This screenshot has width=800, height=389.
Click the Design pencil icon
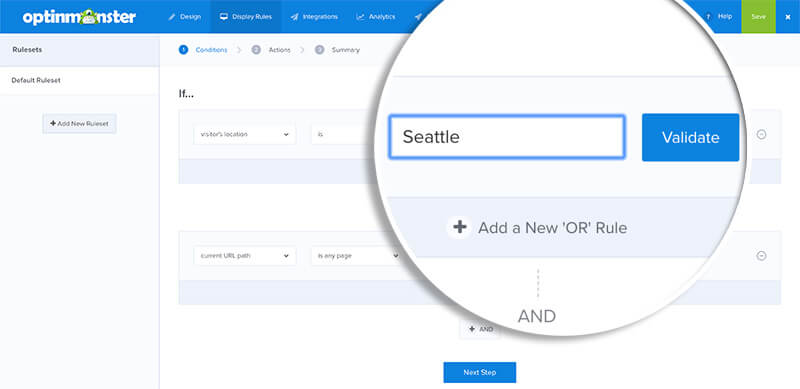[x=172, y=17]
